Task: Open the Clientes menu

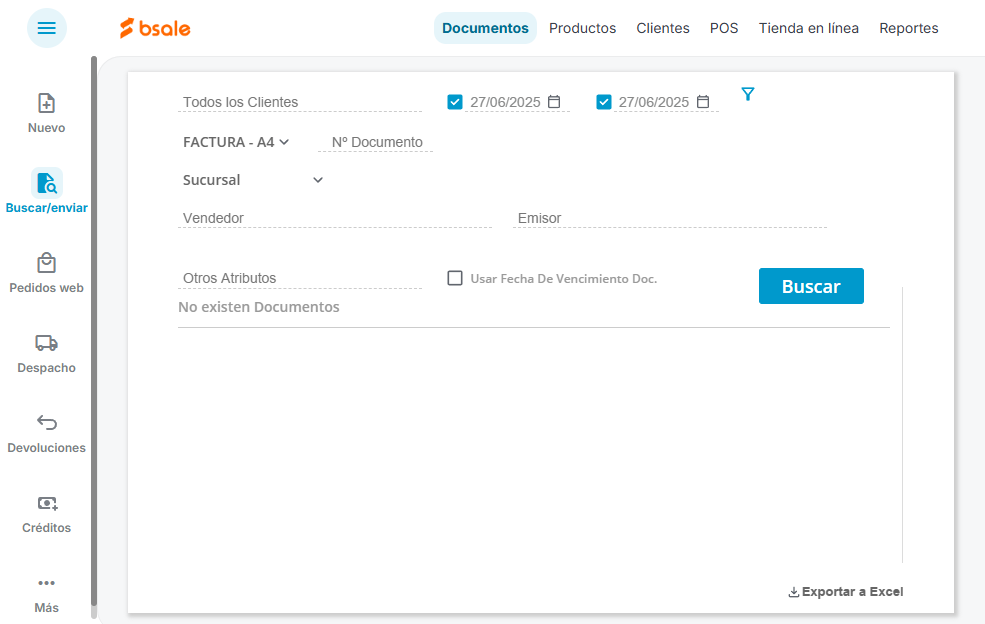Action: pos(663,28)
